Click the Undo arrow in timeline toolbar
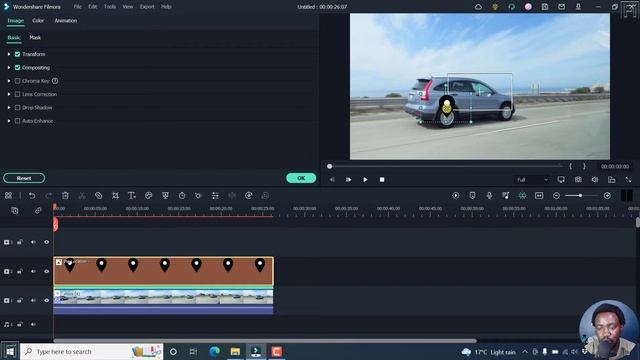640x360 pixels. [32, 196]
